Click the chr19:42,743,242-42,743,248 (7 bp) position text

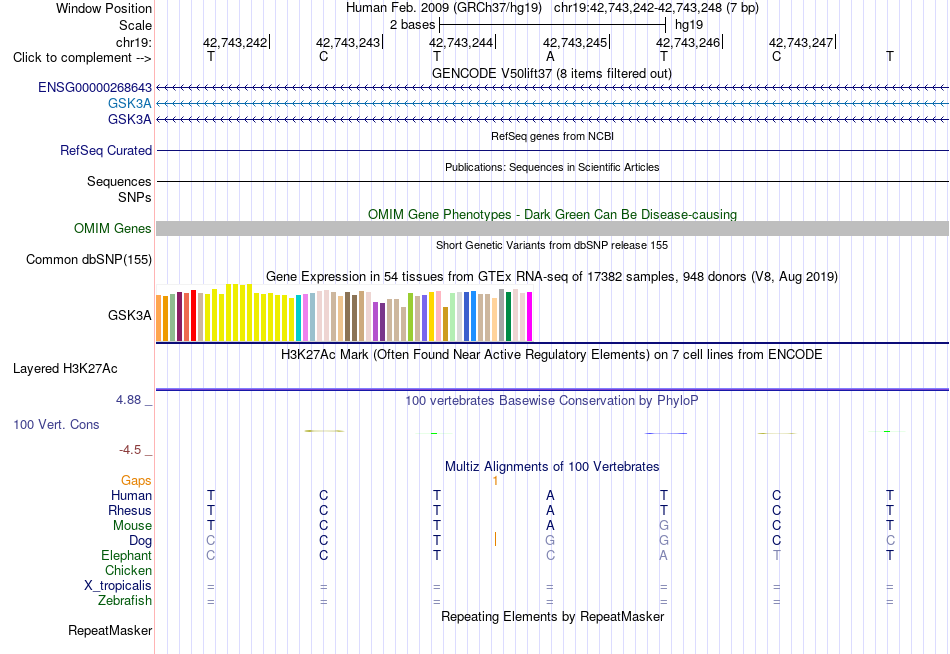656,8
